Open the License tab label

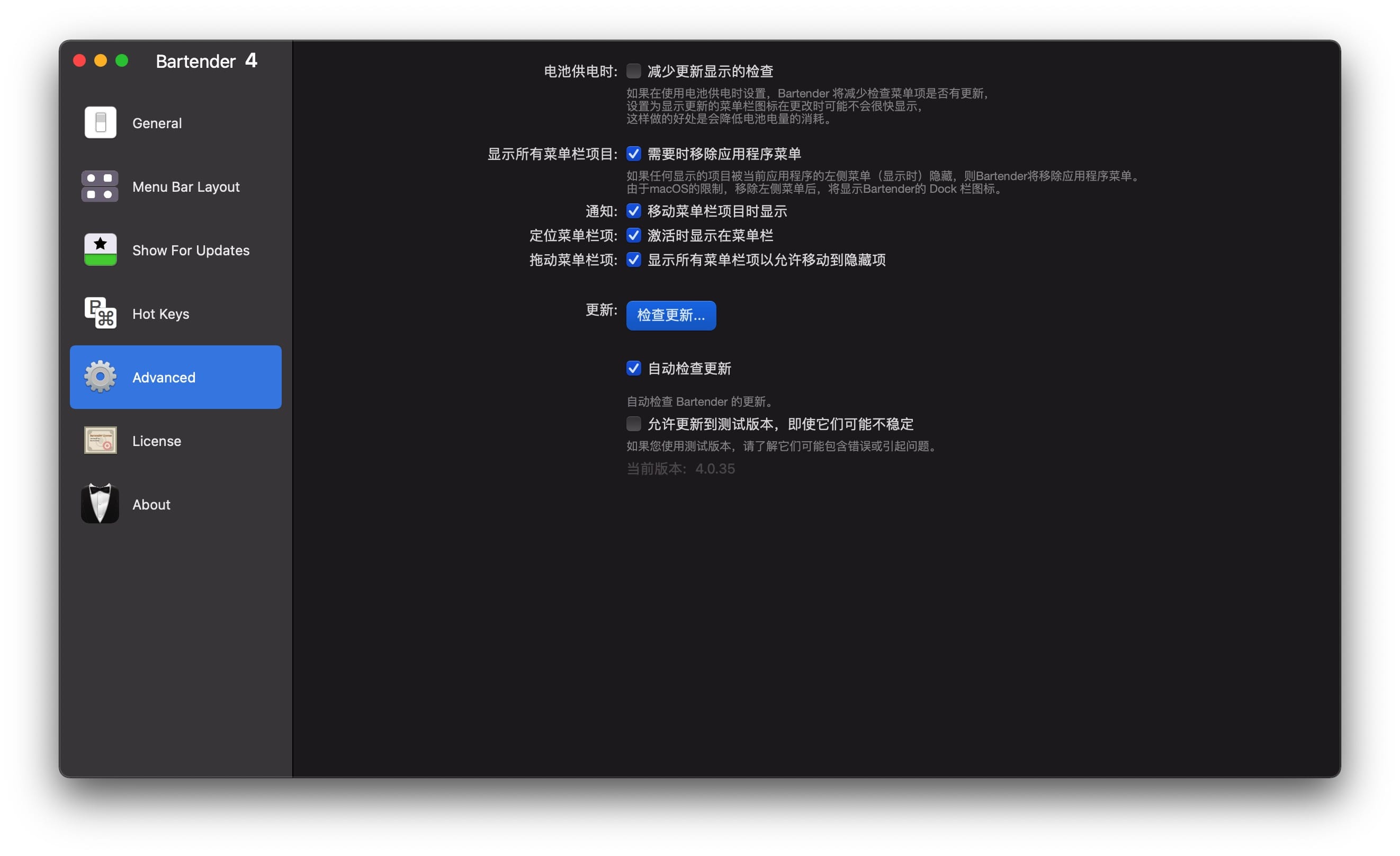pos(157,441)
